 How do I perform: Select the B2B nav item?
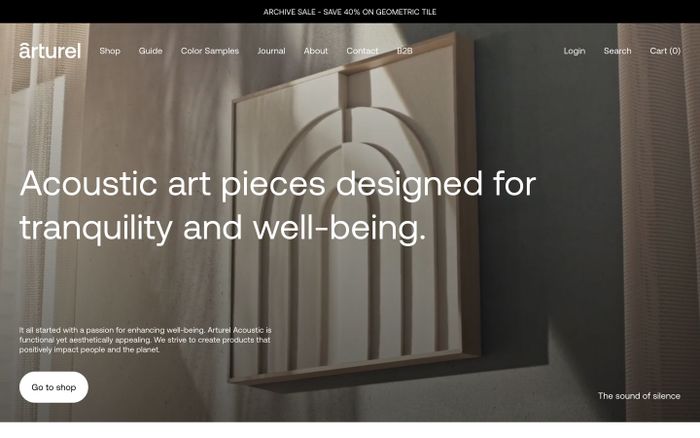click(x=404, y=51)
